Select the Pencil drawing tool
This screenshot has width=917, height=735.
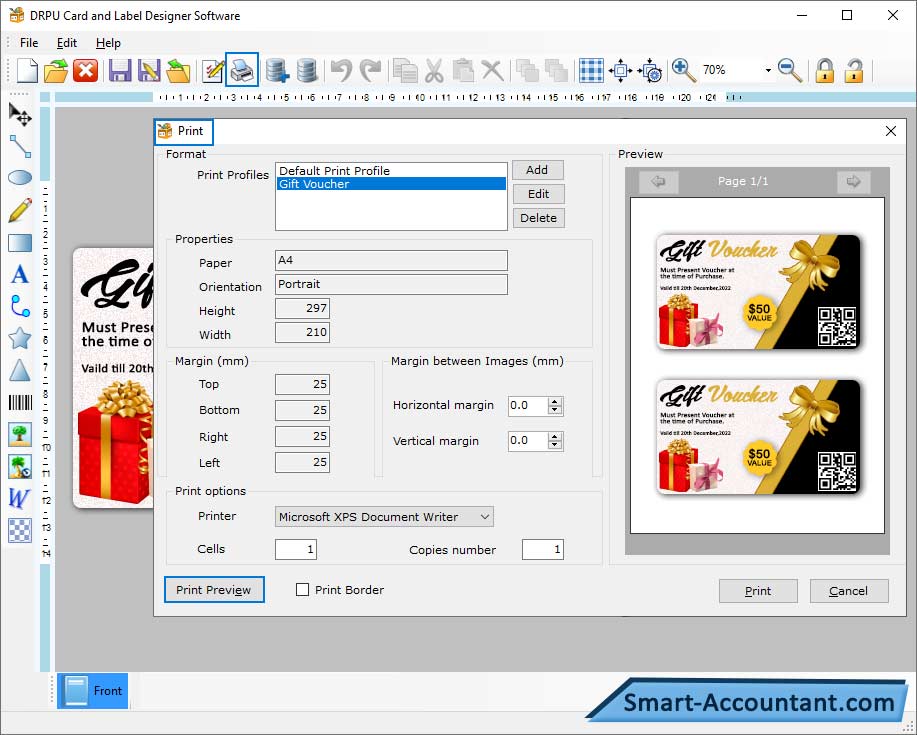pyautogui.click(x=20, y=210)
